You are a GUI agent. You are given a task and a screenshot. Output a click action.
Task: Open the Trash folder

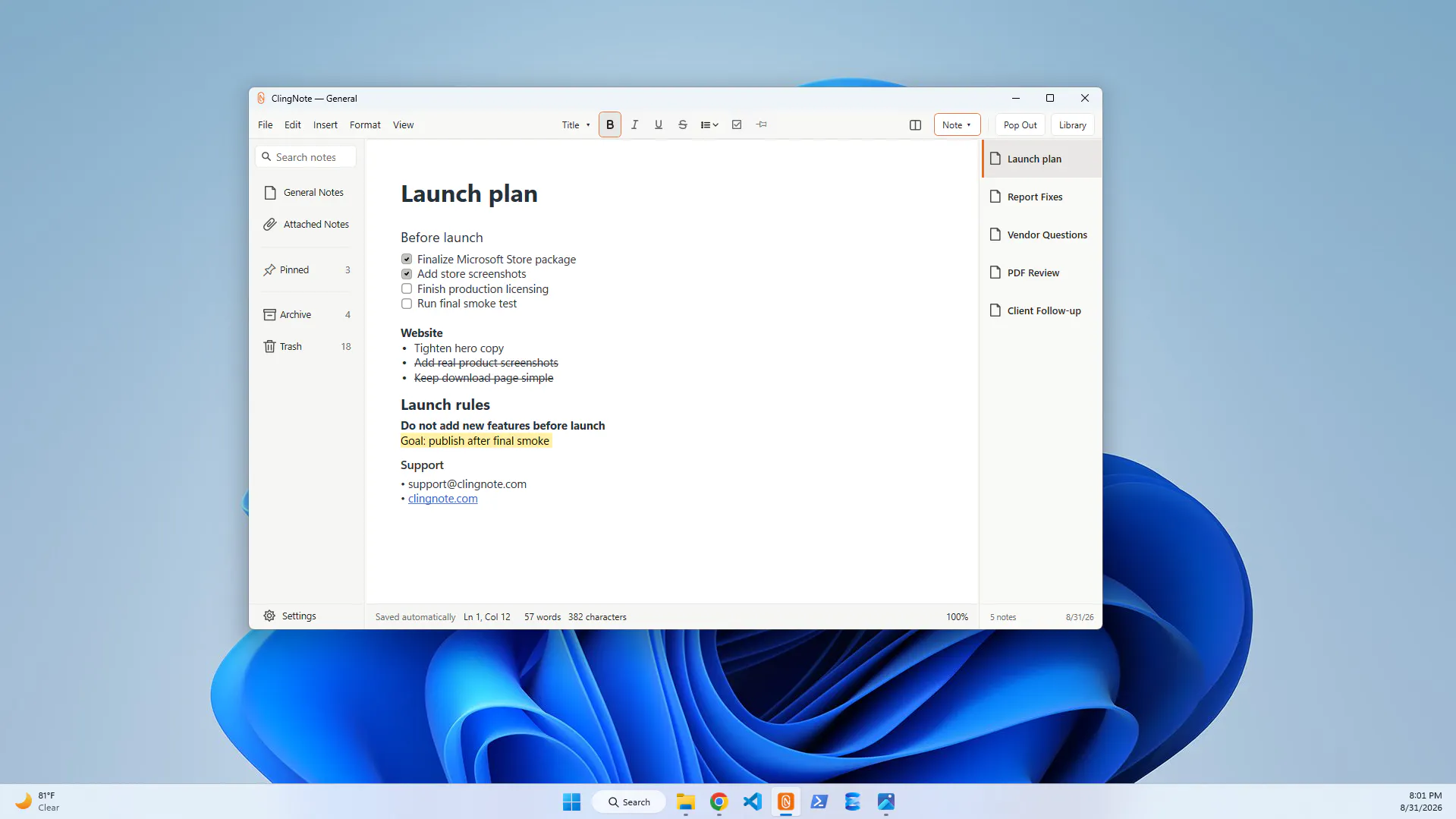(x=306, y=347)
